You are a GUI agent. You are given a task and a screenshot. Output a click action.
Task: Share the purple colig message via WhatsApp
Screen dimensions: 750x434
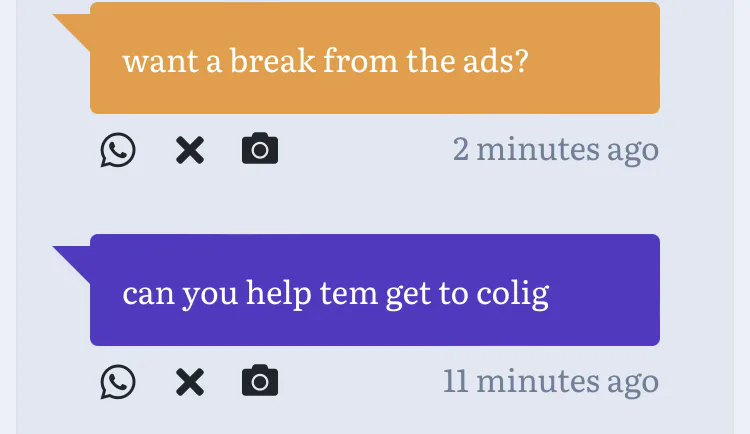[118, 382]
